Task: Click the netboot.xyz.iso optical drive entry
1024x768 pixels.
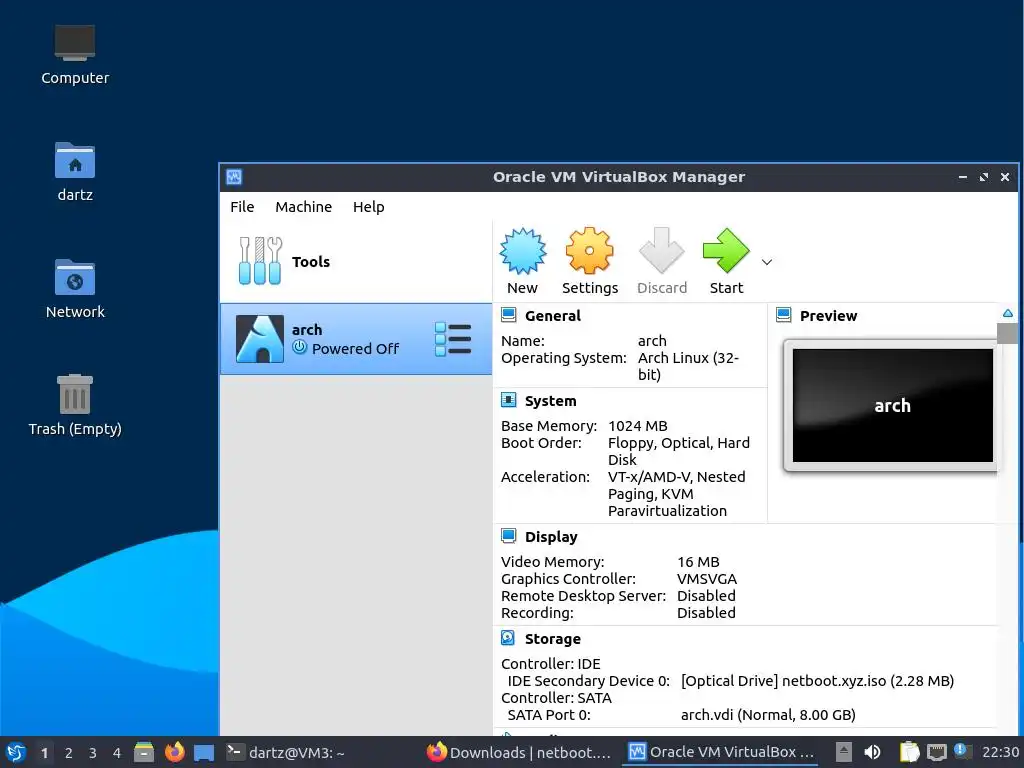Action: (817, 680)
